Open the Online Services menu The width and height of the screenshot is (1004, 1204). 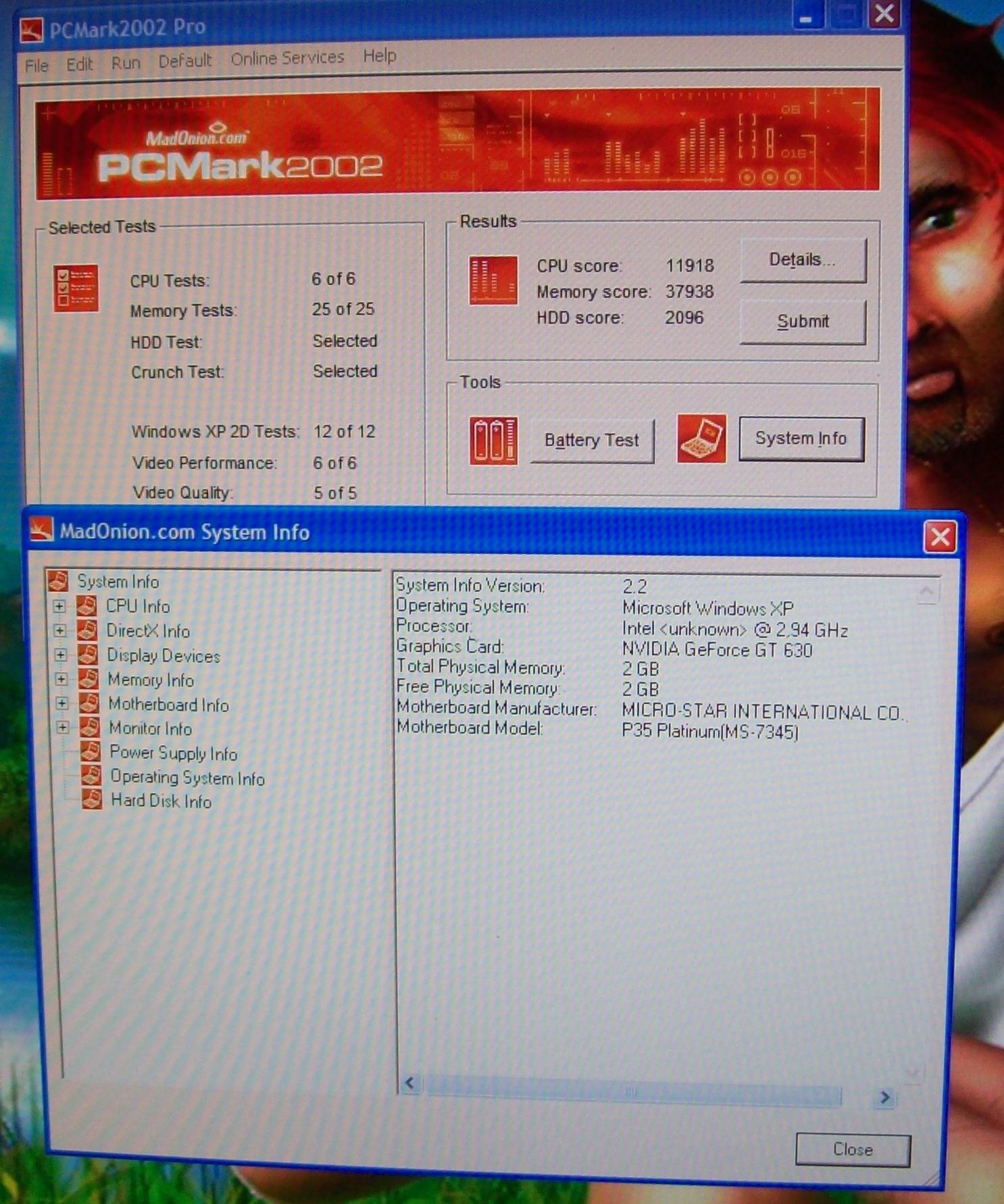point(287,58)
